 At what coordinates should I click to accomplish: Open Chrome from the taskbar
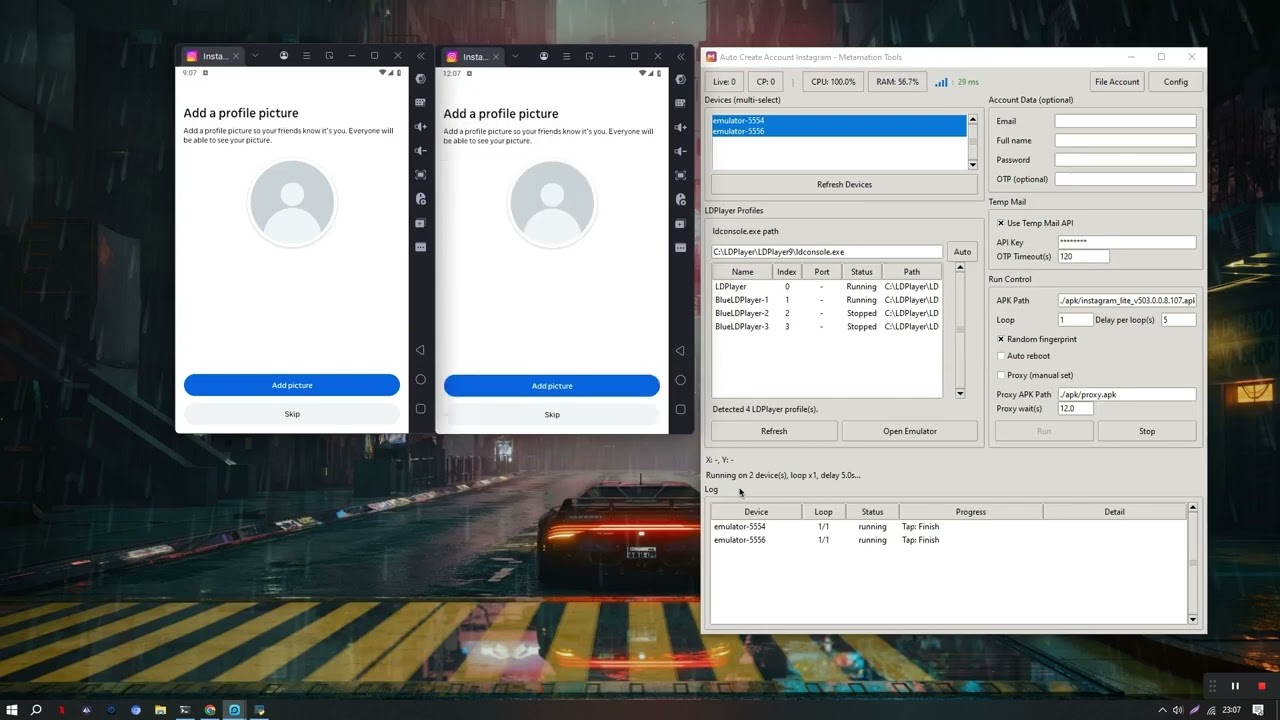tap(210, 710)
